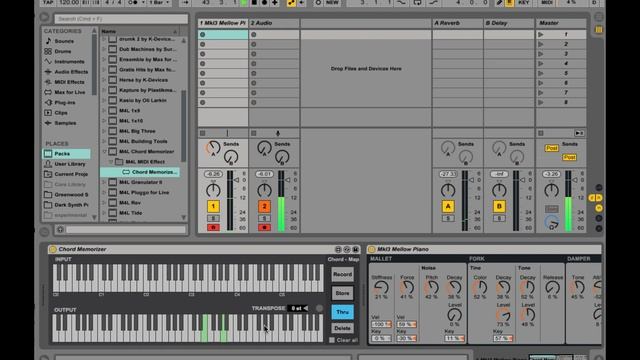The width and height of the screenshot is (640, 360).
Task: Select 2 Audio track header
Action: [274, 23]
